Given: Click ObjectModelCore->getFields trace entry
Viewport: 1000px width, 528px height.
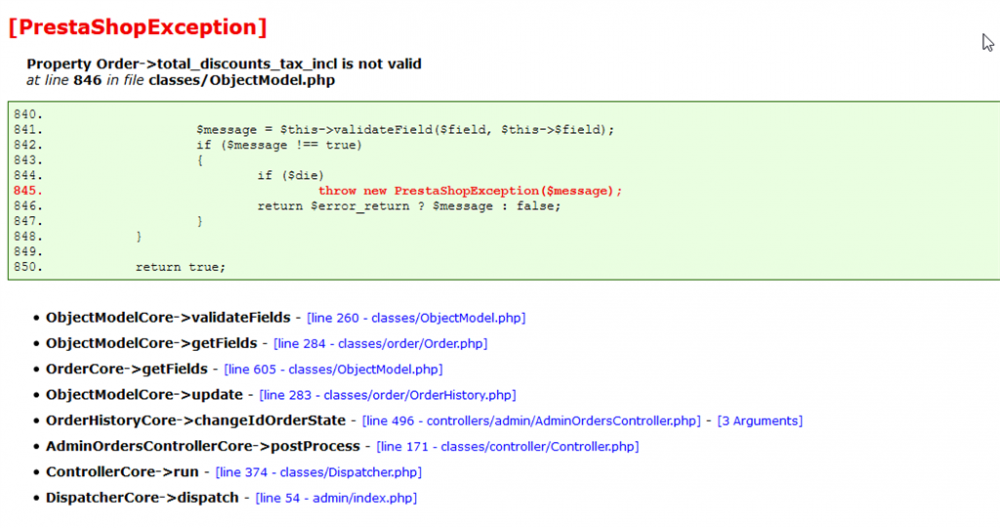Looking at the screenshot, I should [x=151, y=343].
